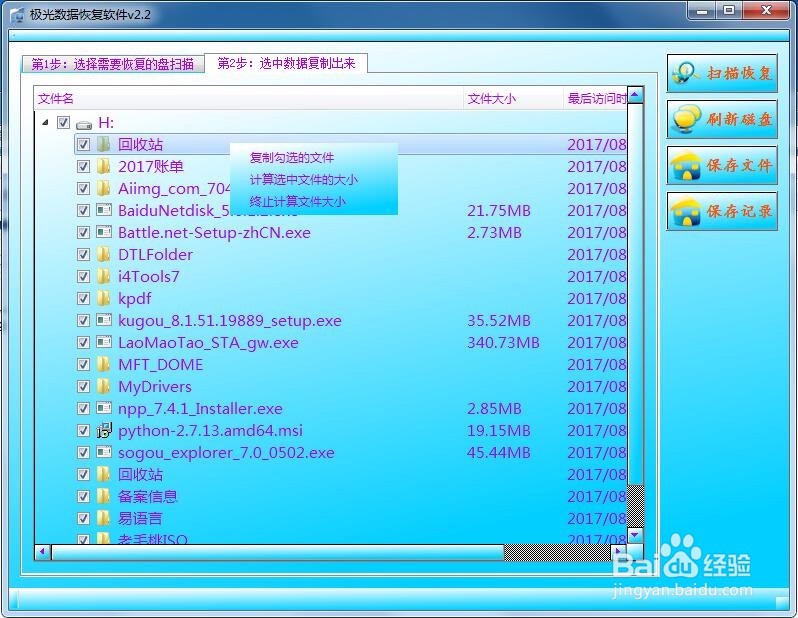The height and width of the screenshot is (618, 798).
Task: Select the MyDrivers folder name
Action: (x=155, y=386)
